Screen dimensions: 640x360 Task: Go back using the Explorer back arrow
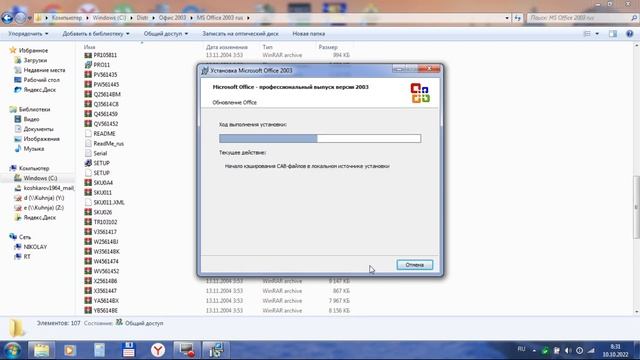point(7,18)
